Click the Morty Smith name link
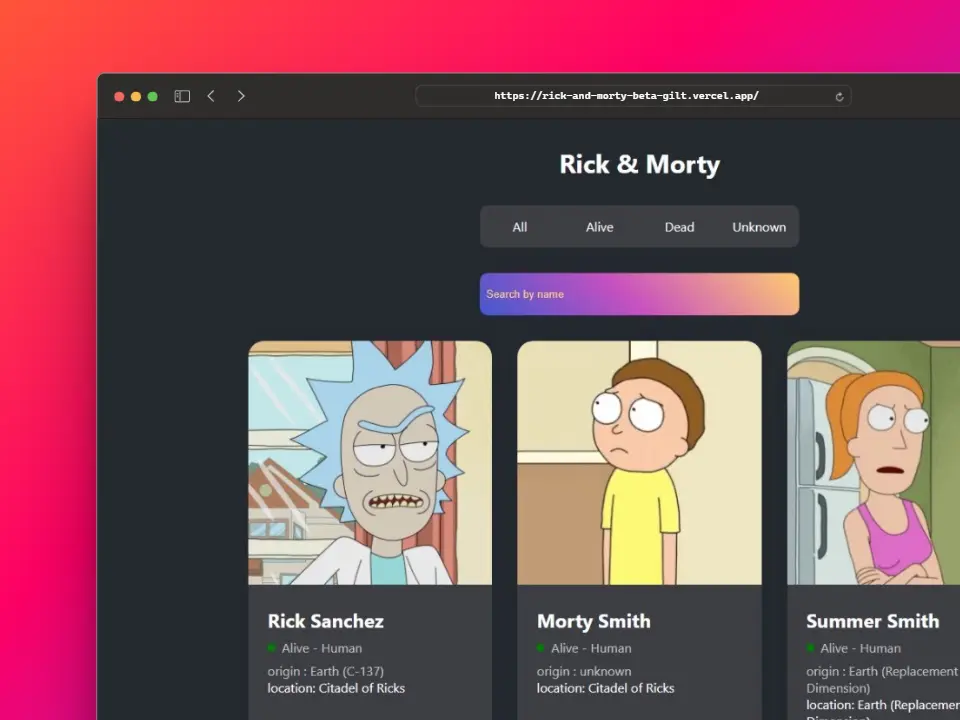 (593, 621)
